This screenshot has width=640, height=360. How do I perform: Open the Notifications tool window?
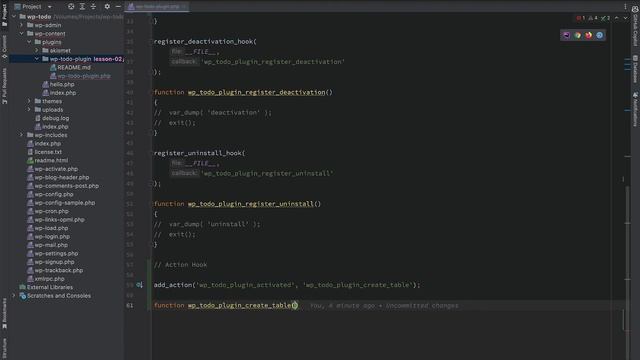coord(636,109)
